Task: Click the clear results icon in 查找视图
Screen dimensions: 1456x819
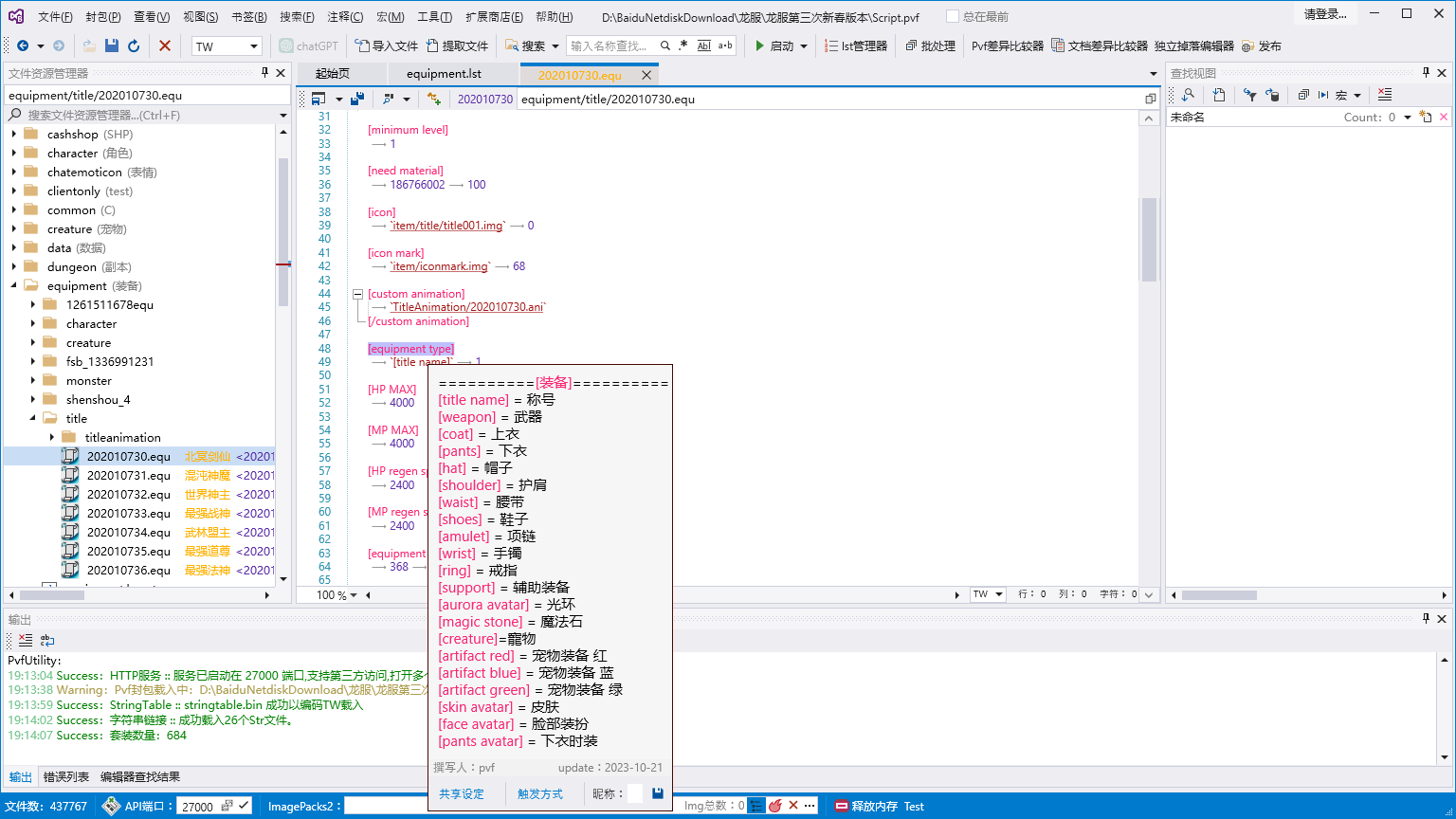Action: [x=1385, y=95]
